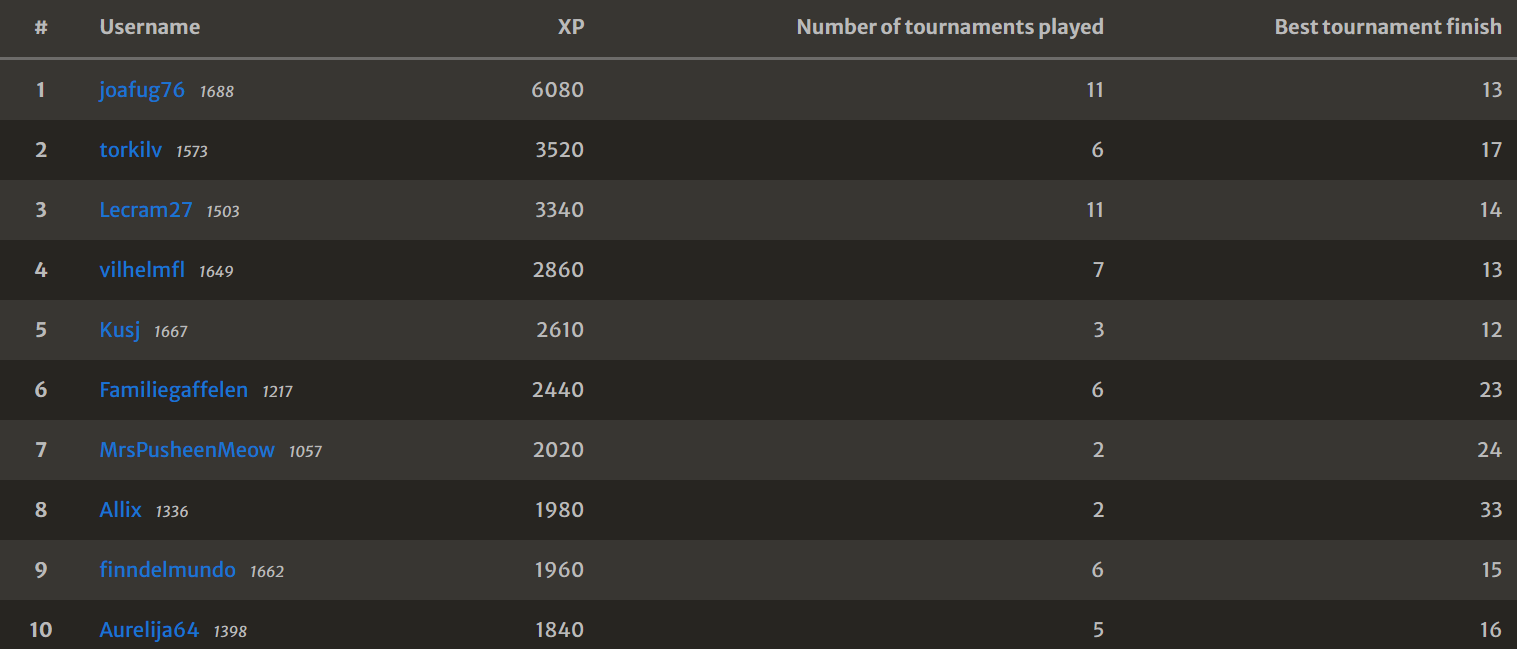1517x649 pixels.
Task: Open Aurelija64's player page
Action: 149,630
